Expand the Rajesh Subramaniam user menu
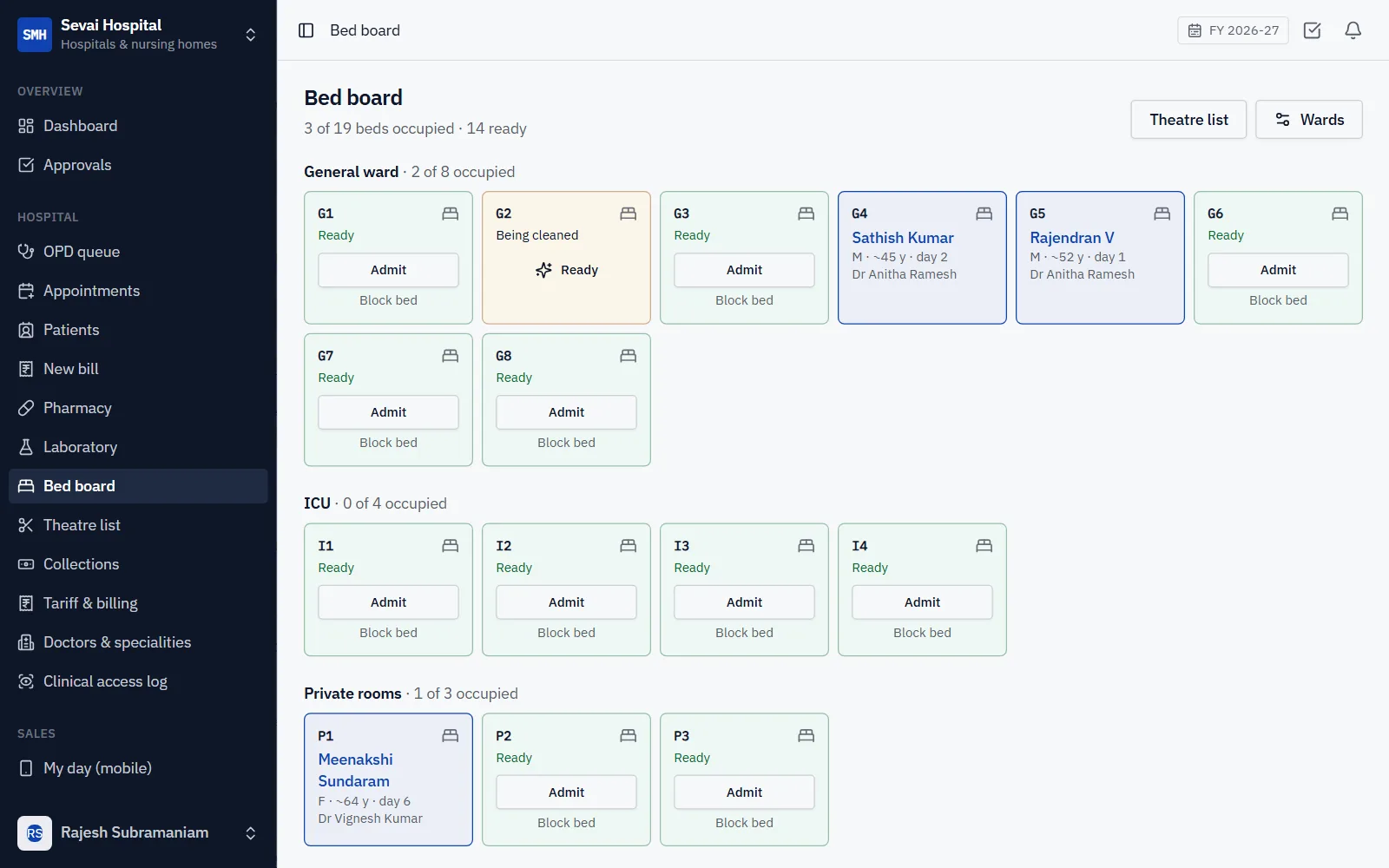Viewport: 1389px width, 868px height. click(x=250, y=833)
